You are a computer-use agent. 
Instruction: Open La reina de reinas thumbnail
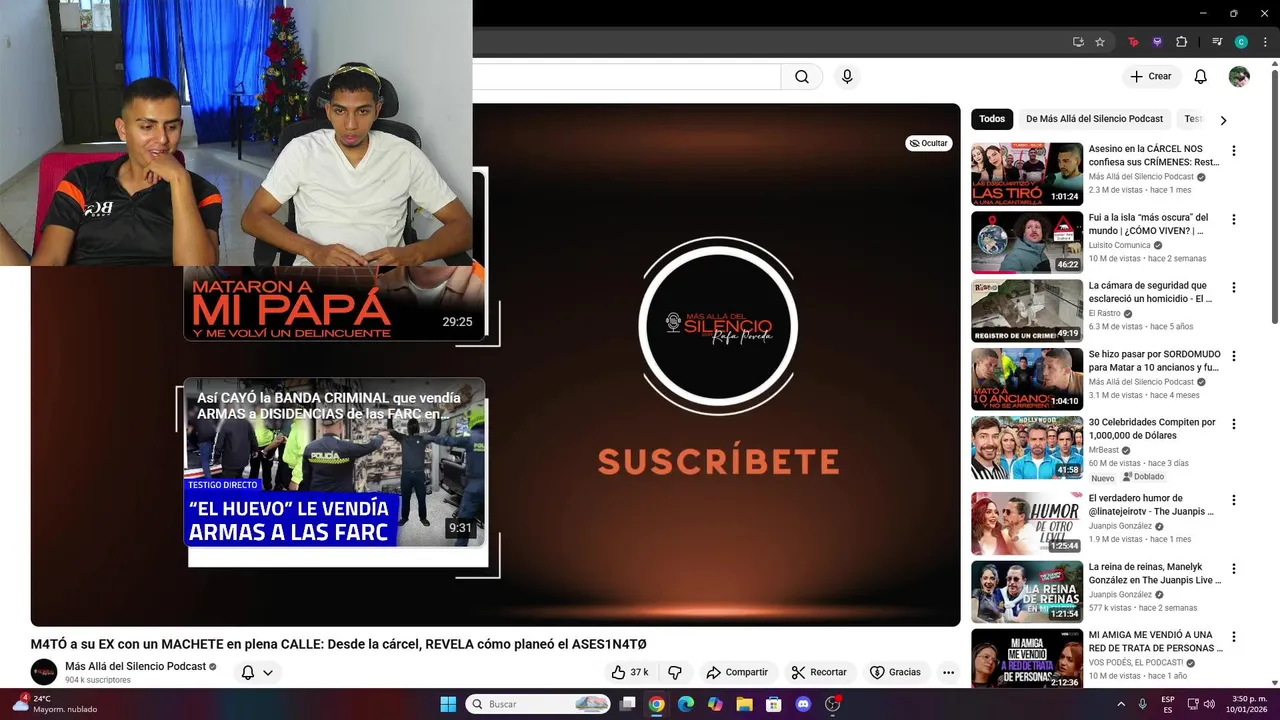[1027, 591]
